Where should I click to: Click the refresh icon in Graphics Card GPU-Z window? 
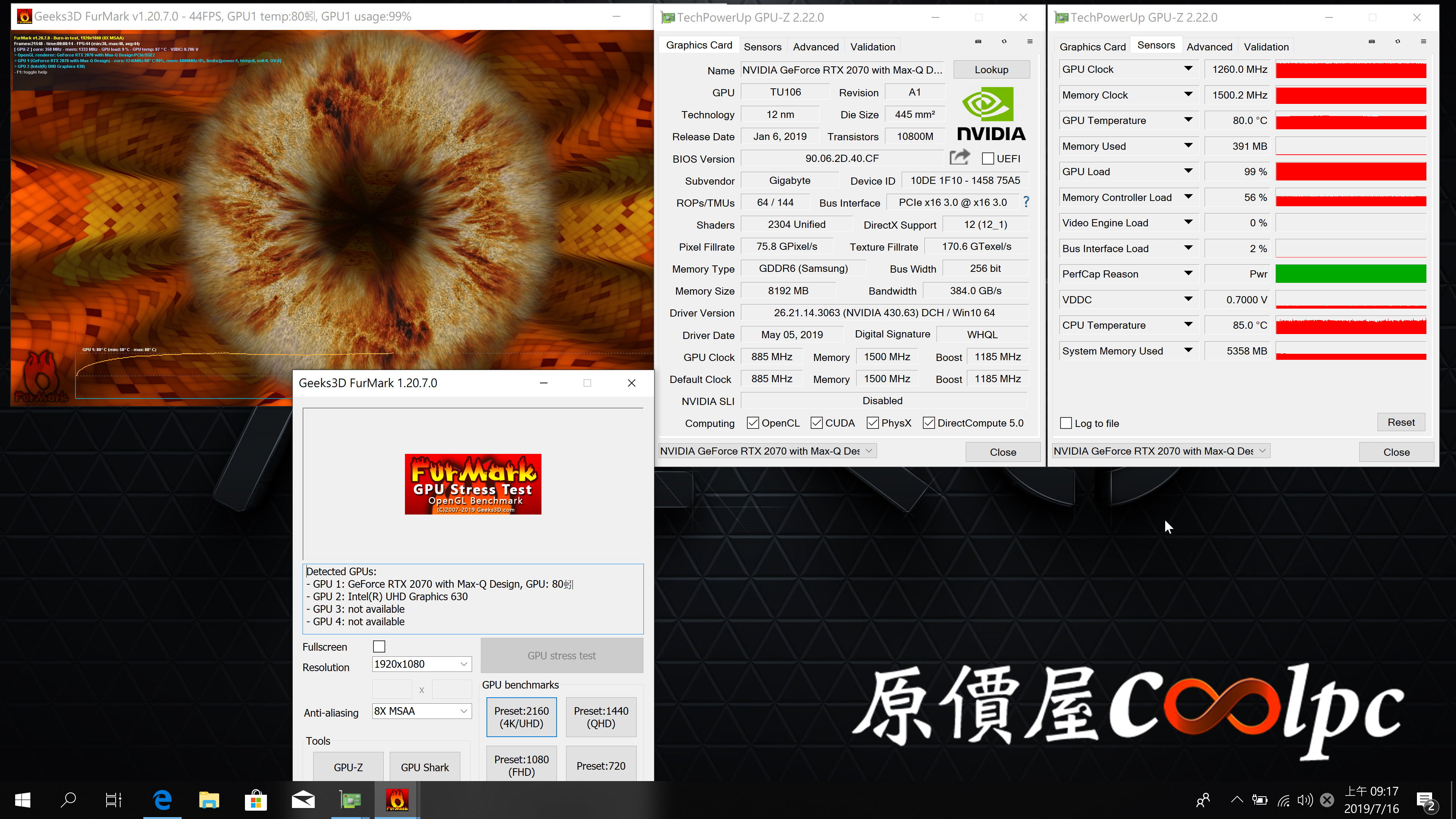pyautogui.click(x=1004, y=41)
